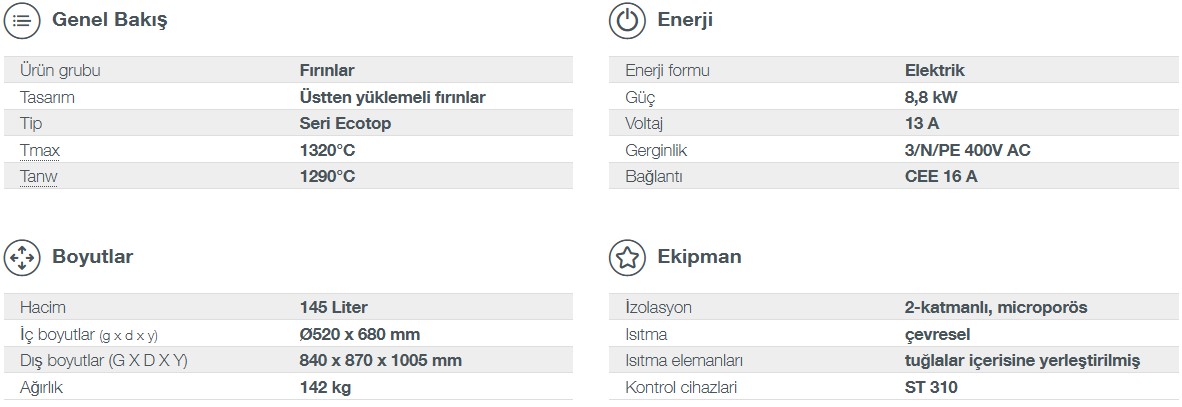Click the star icon beside Ekipman
Screen dimensions: 1182x407
(627, 258)
